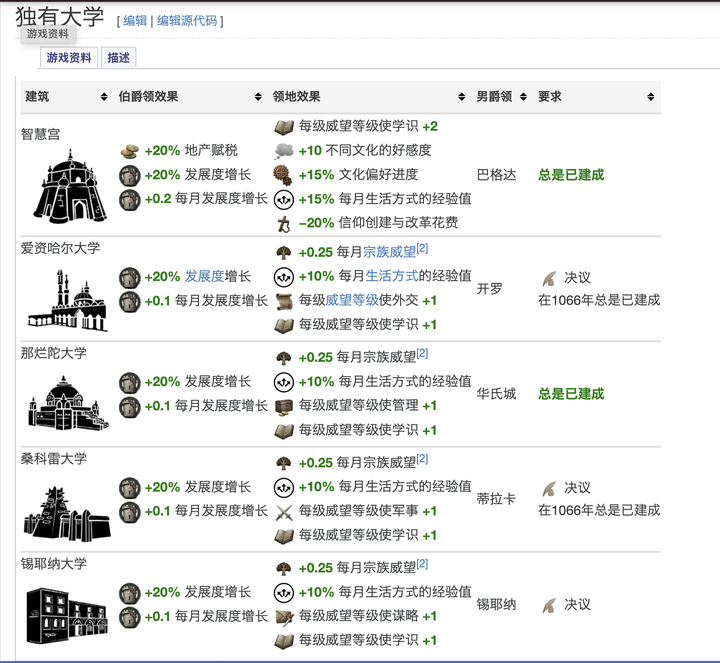Image resolution: width=720 pixels, height=663 pixels.
Task: Open the 宗族威望 link in 爱资哈尔大学 row
Action: [389, 252]
